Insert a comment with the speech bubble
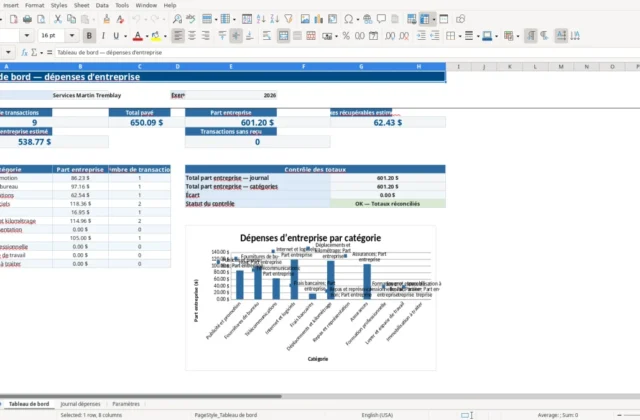 tap(381, 19)
